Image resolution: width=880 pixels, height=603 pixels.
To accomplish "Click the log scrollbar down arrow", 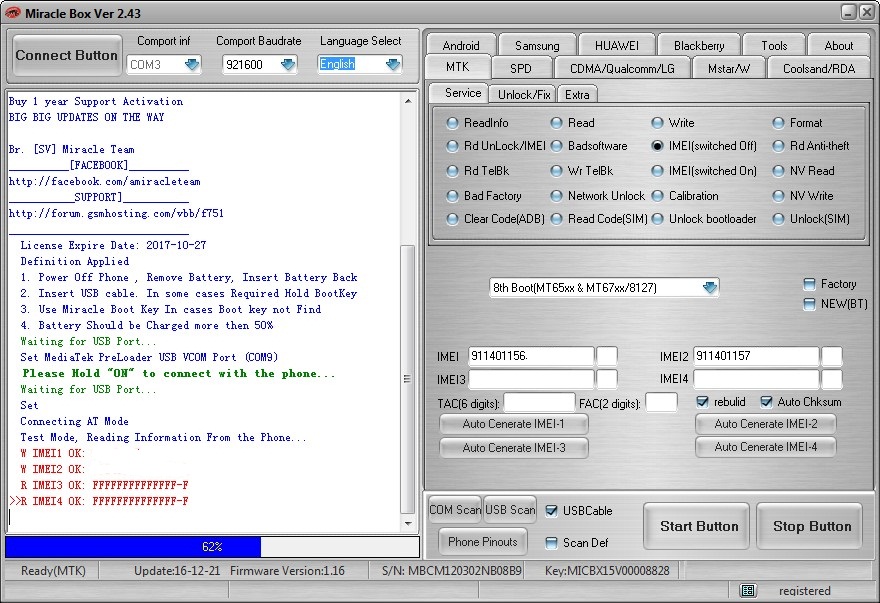I will tap(408, 523).
